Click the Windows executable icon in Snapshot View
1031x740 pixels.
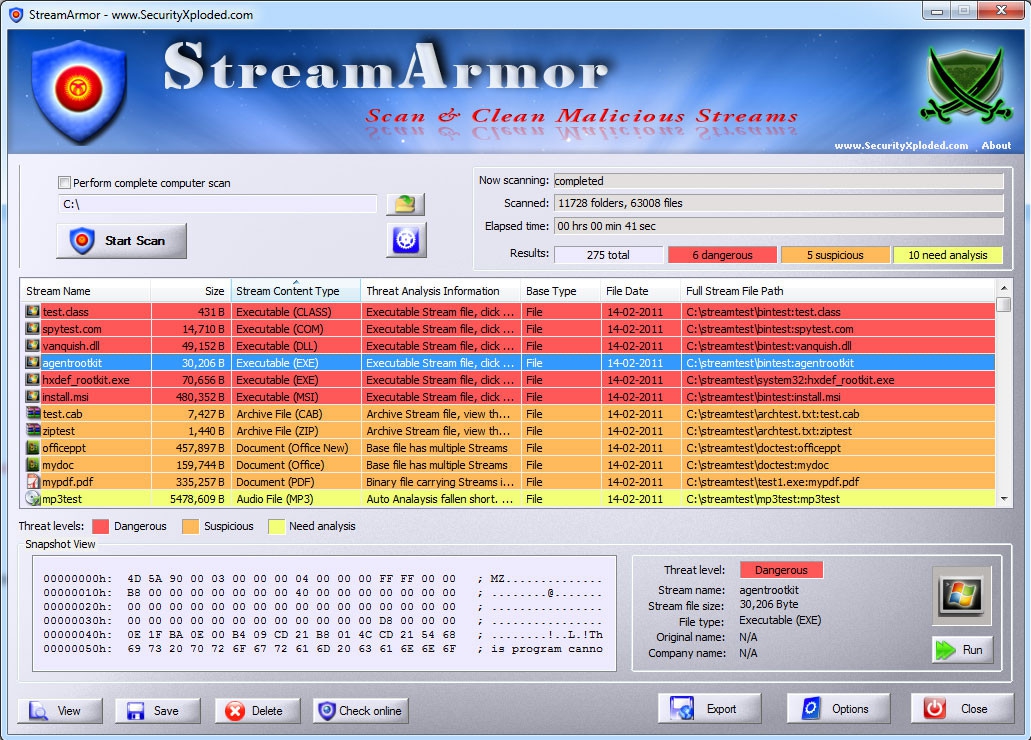pyautogui.click(x=961, y=595)
